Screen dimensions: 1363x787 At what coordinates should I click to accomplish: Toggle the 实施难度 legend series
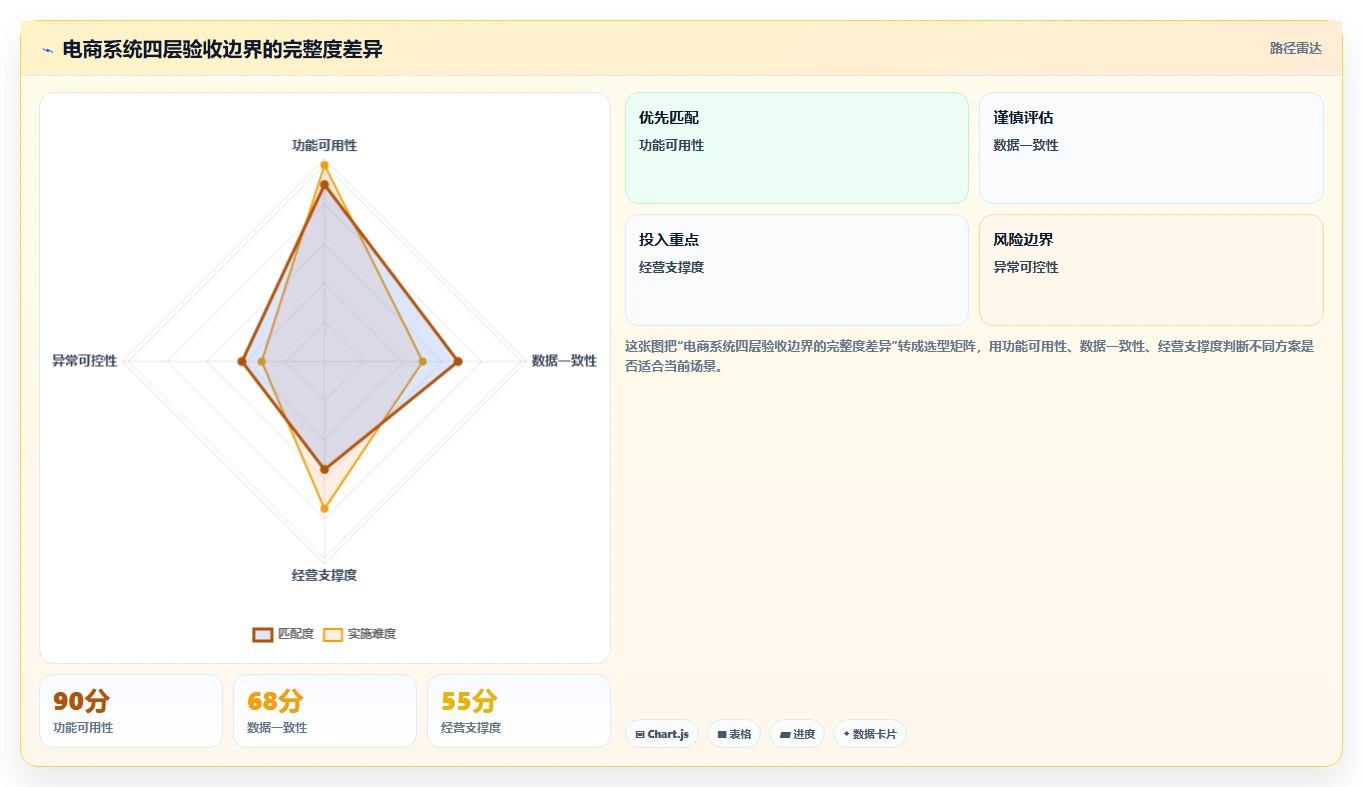360,634
